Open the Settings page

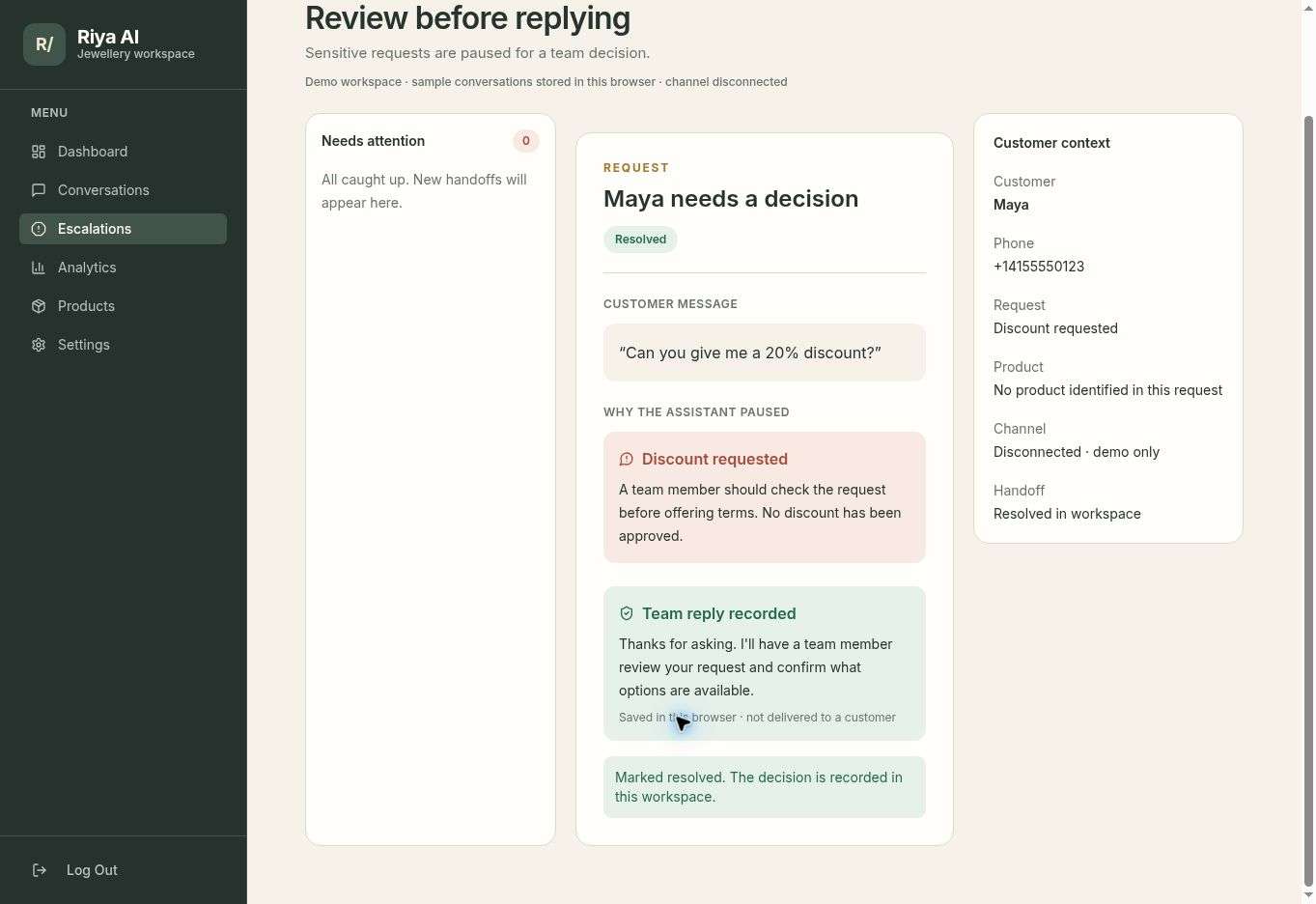click(123, 345)
